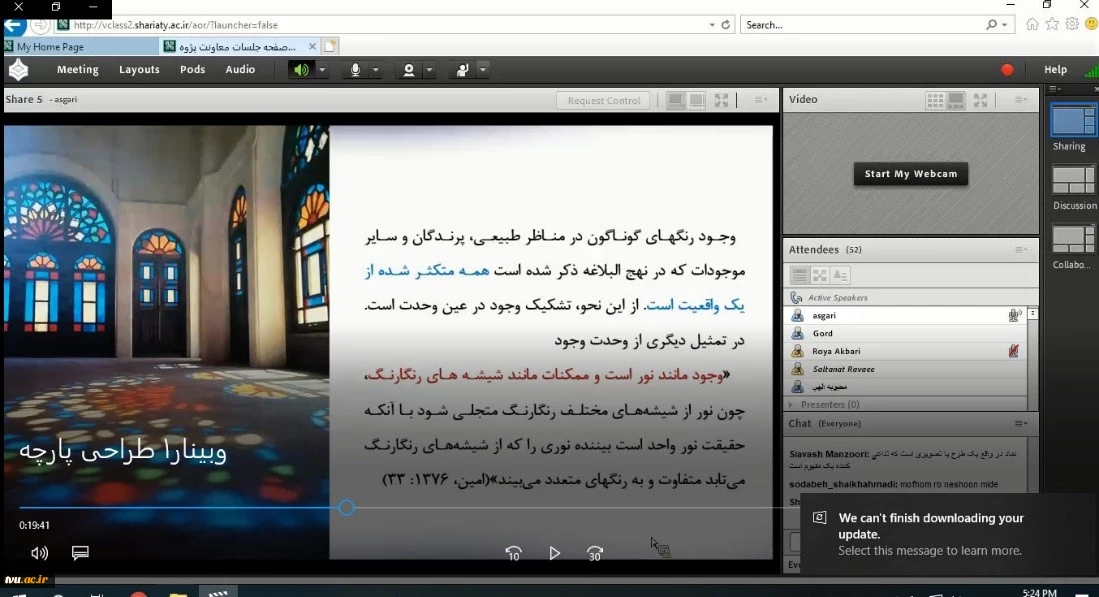The width and height of the screenshot is (1099, 597).
Task: Open the dropdown arrow next to microphone icon
Action: pos(376,70)
